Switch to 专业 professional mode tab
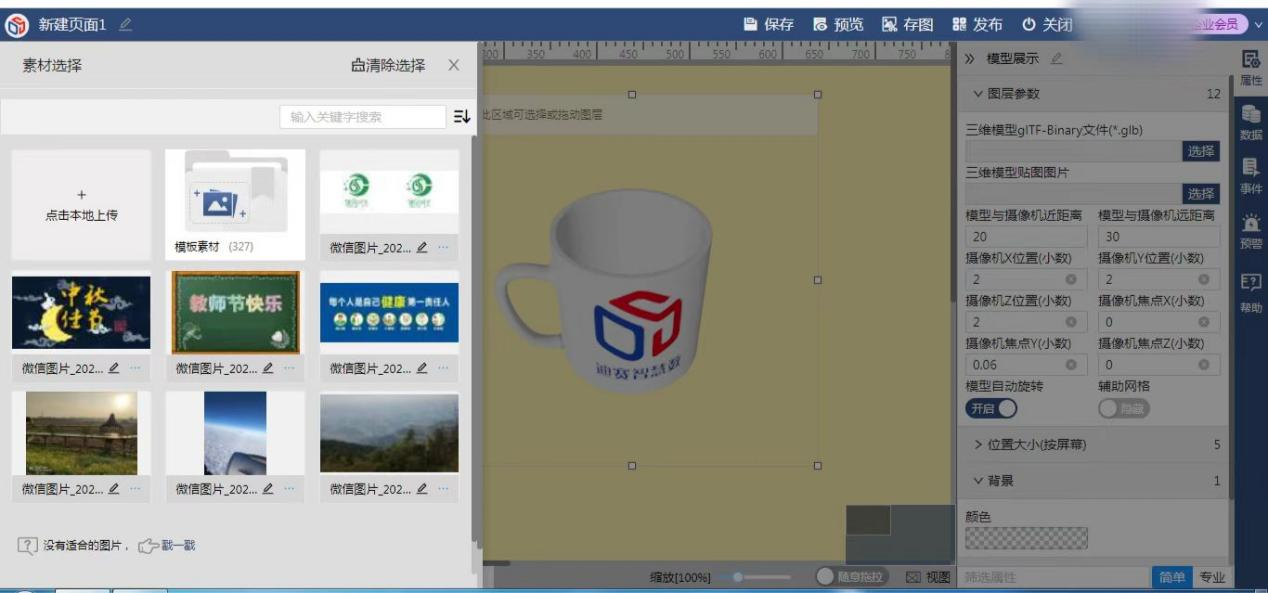 pos(1212,577)
